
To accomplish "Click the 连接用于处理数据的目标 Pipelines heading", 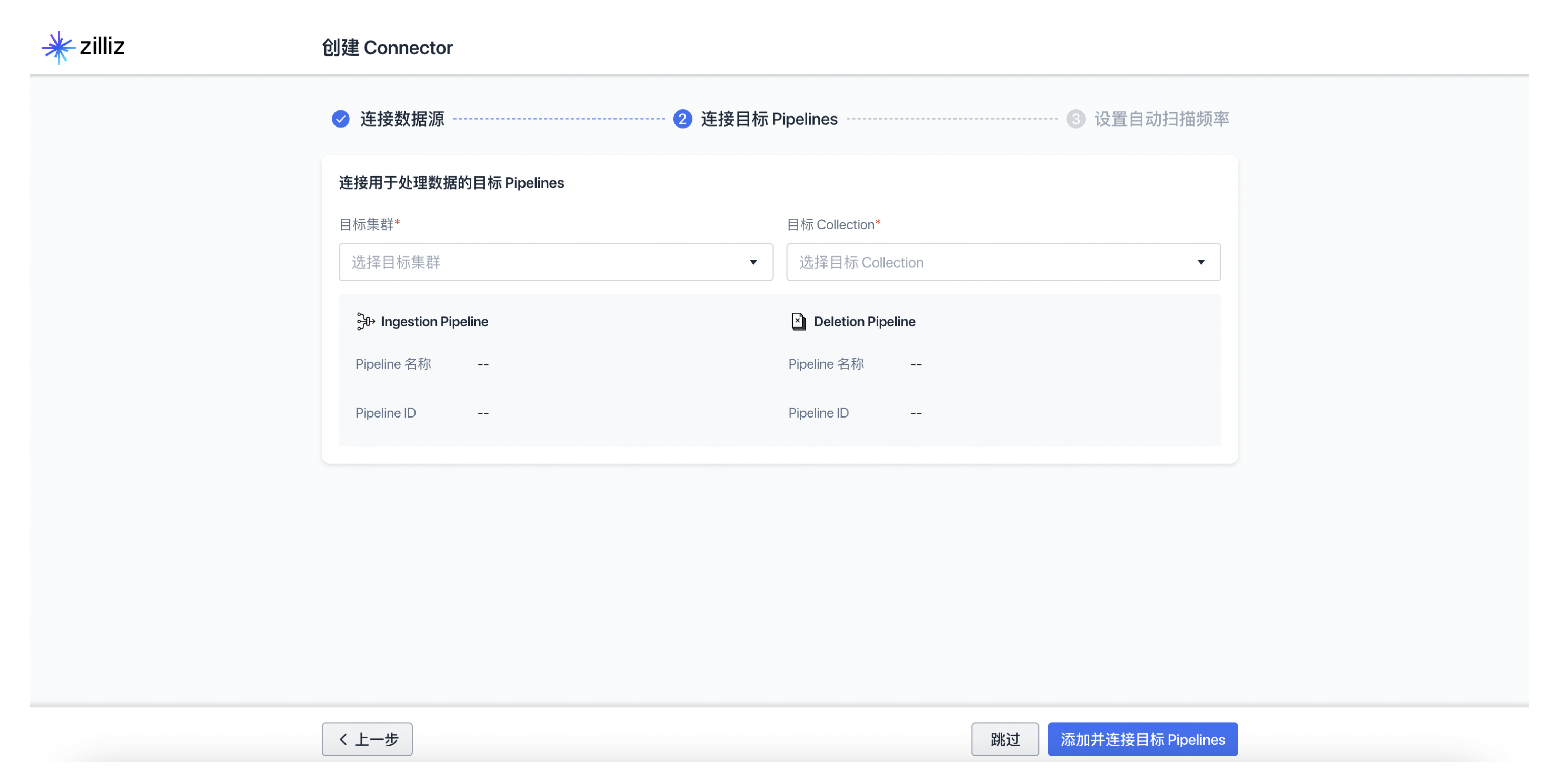I will [451, 183].
